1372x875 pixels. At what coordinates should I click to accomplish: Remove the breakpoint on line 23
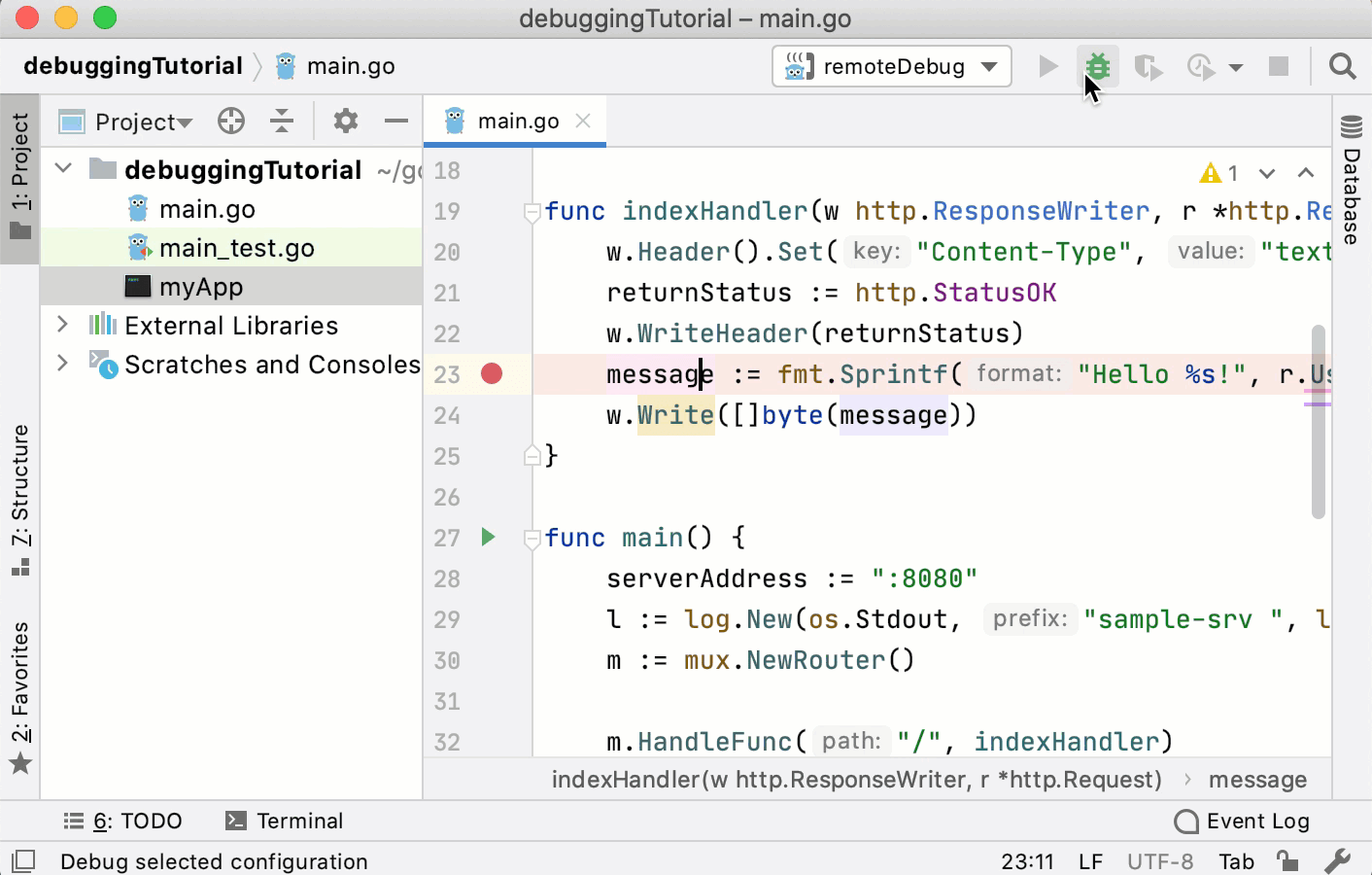492,373
